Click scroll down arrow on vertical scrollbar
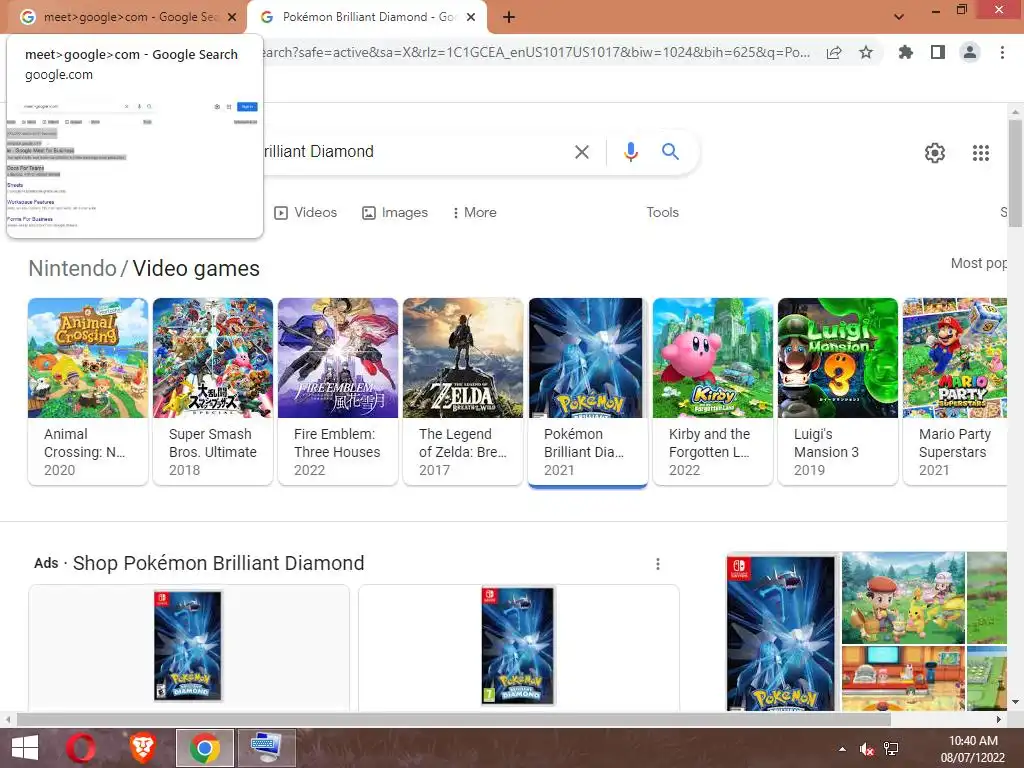The image size is (1024, 768). pyautogui.click(x=1015, y=702)
